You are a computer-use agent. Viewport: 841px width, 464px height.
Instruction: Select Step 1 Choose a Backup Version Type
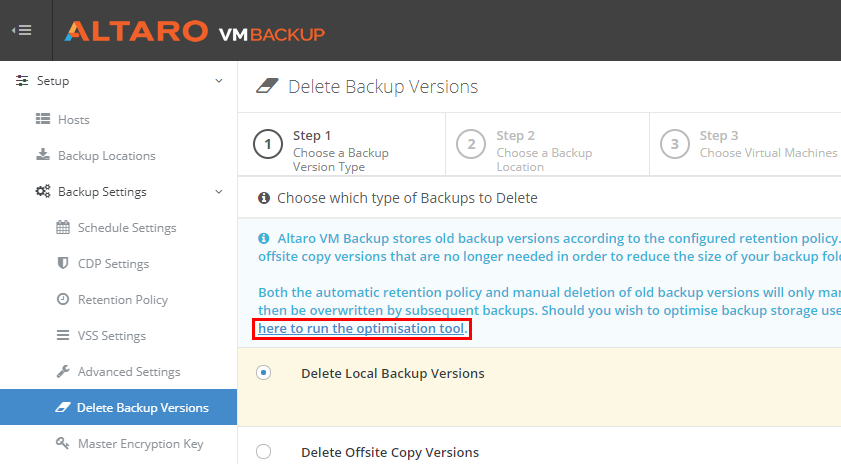tap(342, 144)
